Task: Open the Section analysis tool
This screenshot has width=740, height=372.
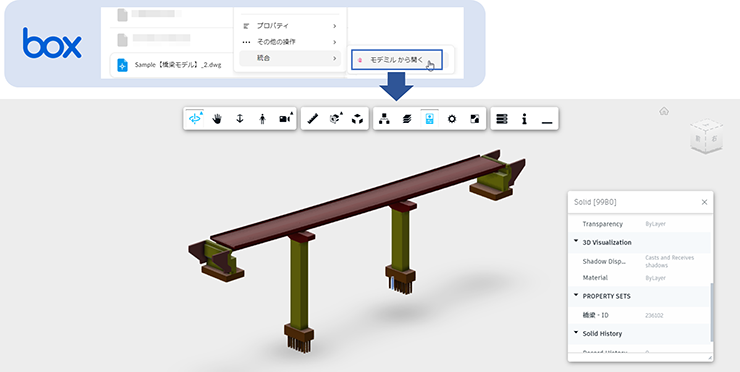Action: tap(336, 119)
